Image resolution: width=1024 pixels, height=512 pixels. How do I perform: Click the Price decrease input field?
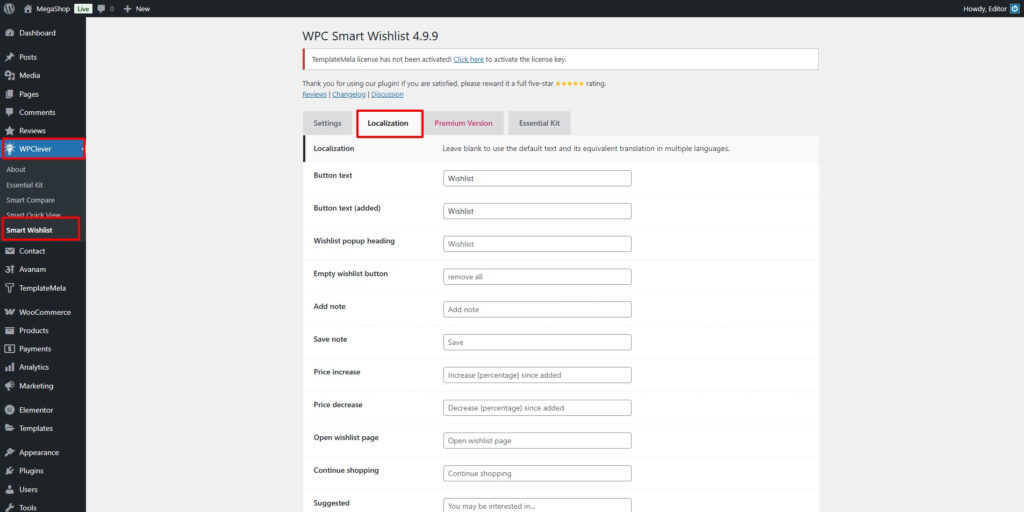(x=537, y=408)
